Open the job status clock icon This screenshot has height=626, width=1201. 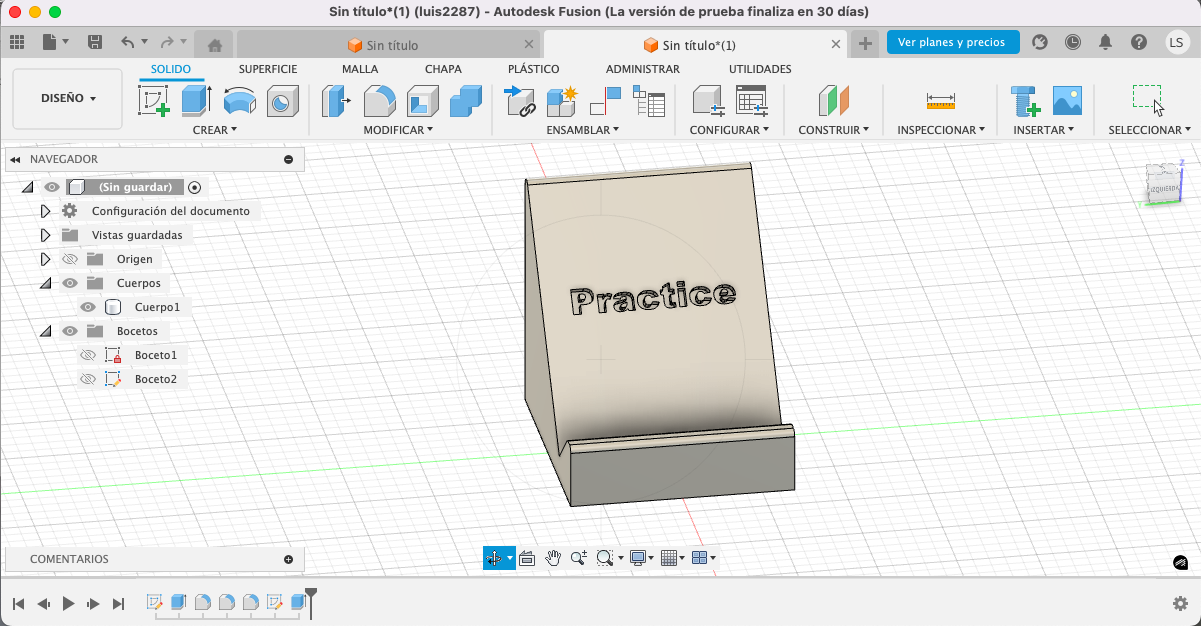[x=1072, y=42]
